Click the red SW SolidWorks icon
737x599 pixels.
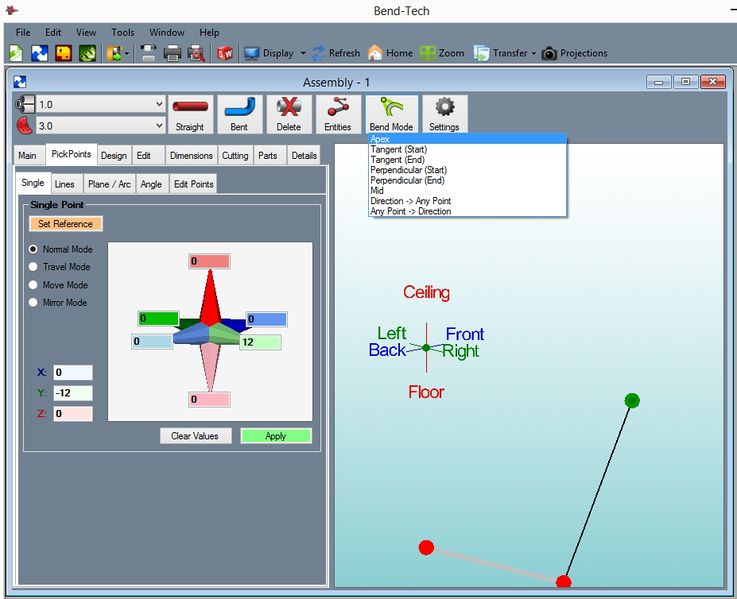click(225, 53)
